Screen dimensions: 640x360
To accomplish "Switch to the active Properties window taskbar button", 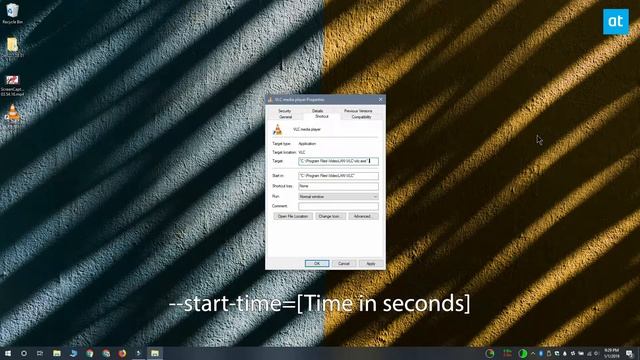I will tap(155, 353).
